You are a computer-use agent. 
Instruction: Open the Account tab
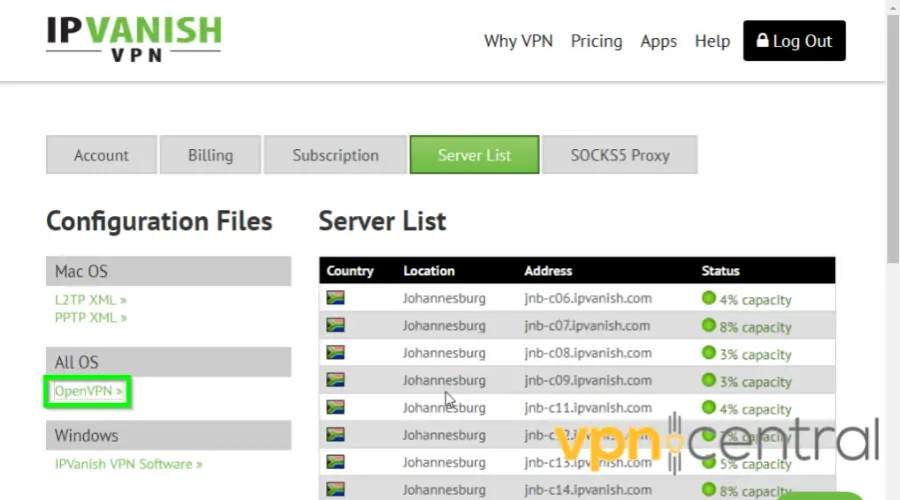click(101, 154)
